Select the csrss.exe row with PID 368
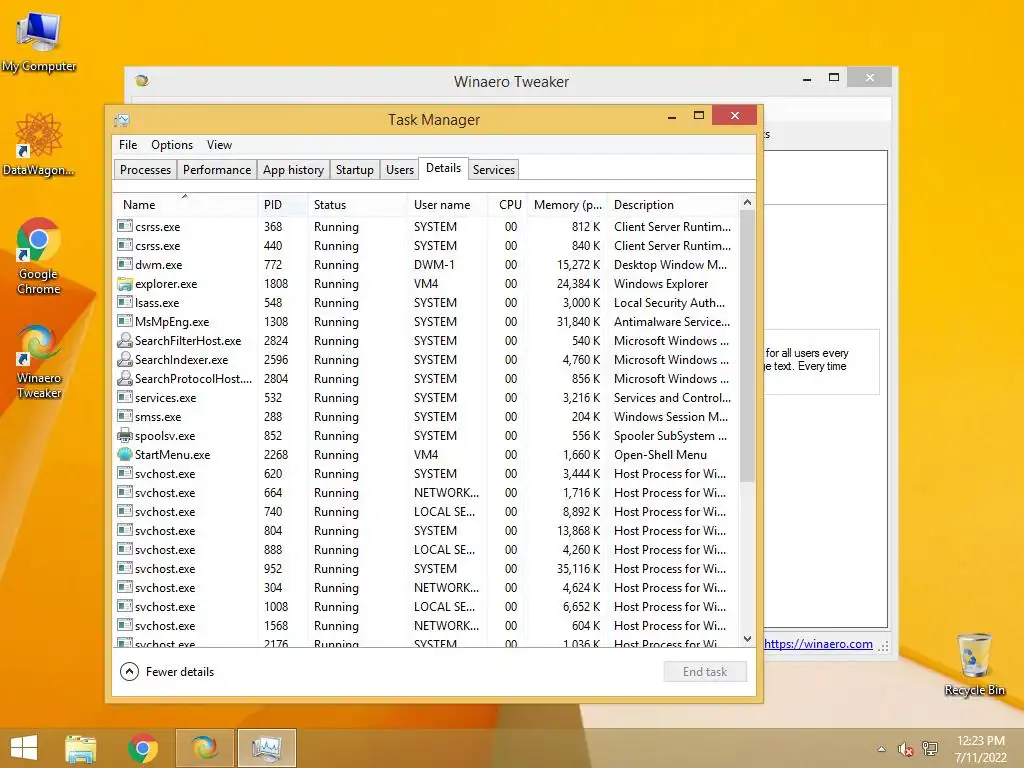 tap(426, 227)
